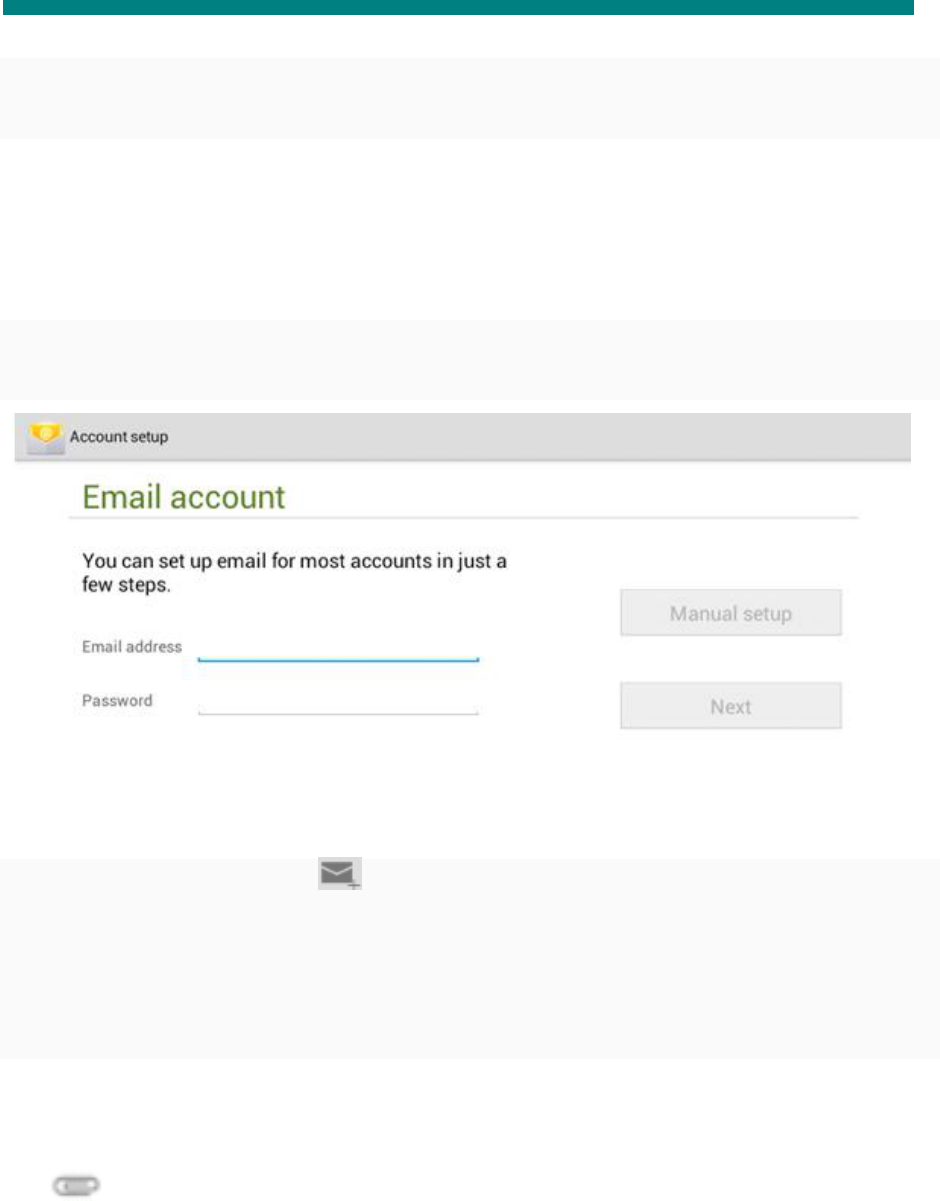Click the gray Account setup title bar
940x1201 pixels.
point(462,437)
